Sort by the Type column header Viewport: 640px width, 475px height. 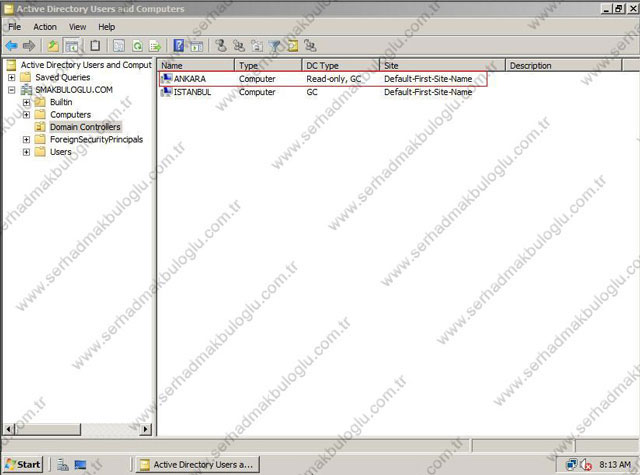[x=268, y=65]
